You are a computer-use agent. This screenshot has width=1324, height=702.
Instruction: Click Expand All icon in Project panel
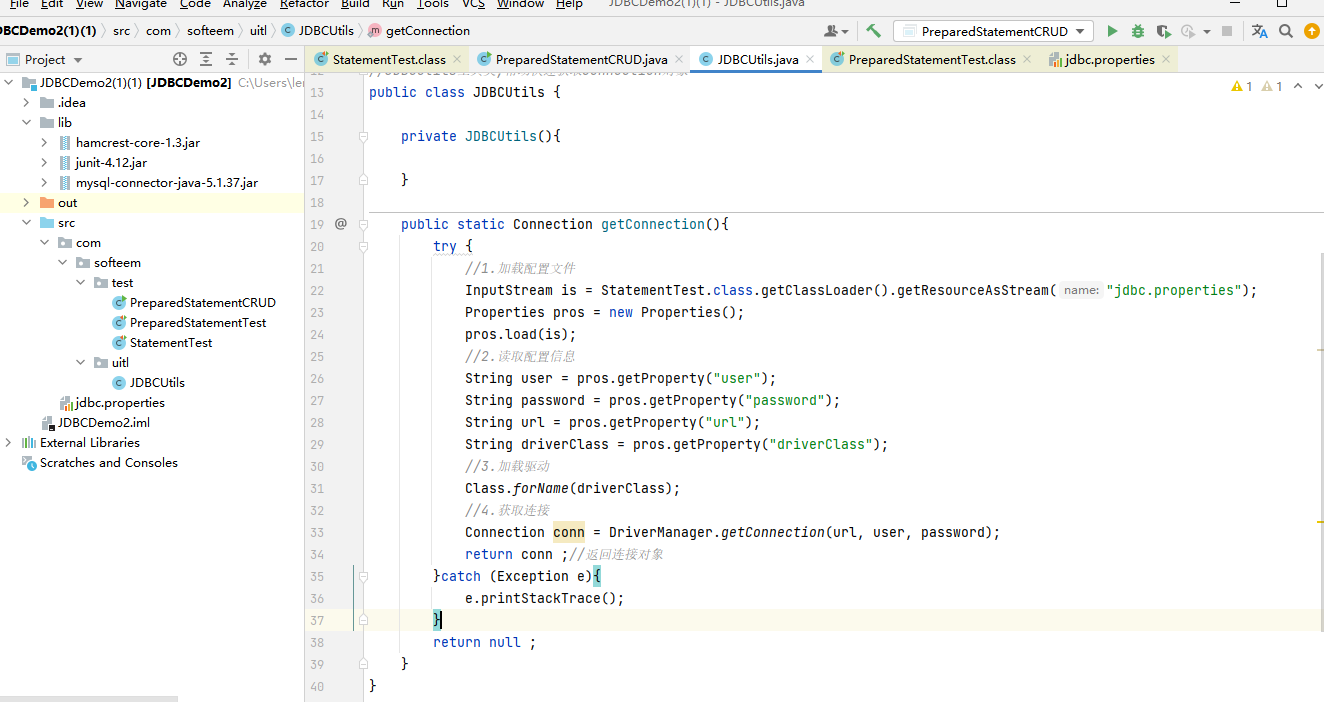tap(206, 59)
